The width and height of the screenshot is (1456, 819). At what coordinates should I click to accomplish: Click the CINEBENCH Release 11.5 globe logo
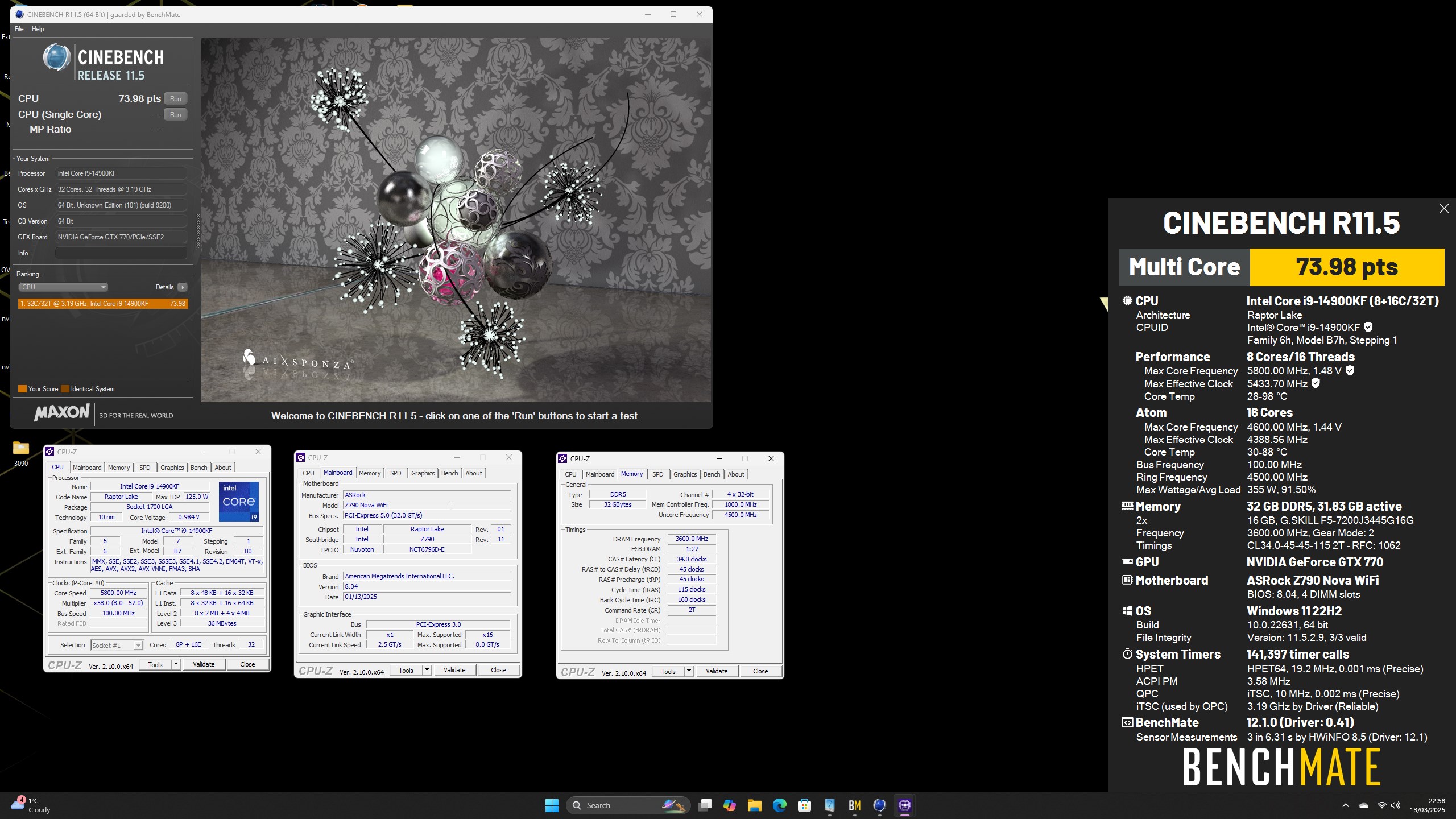point(56,57)
